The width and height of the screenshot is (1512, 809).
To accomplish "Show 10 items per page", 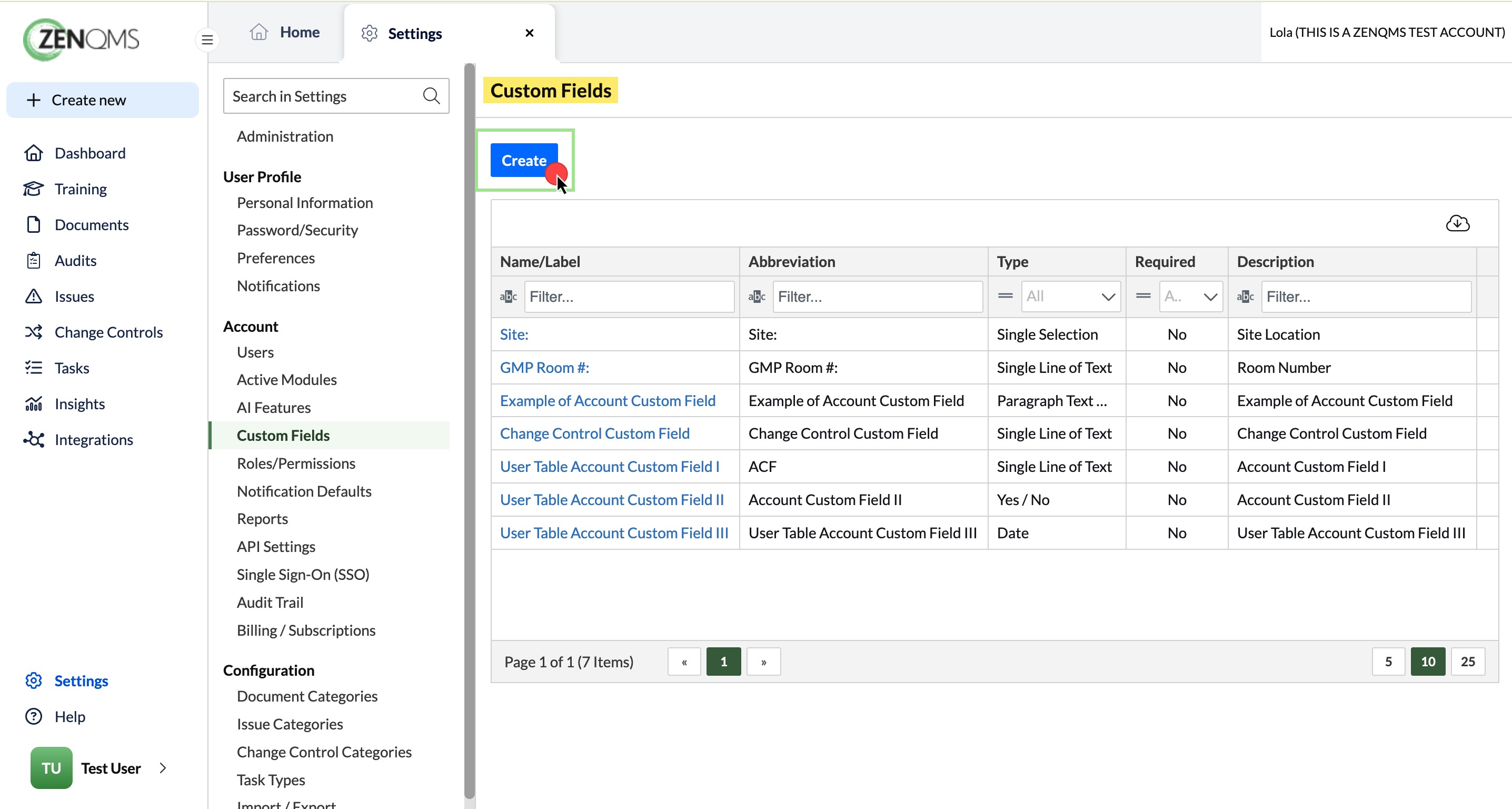I will 1428,662.
